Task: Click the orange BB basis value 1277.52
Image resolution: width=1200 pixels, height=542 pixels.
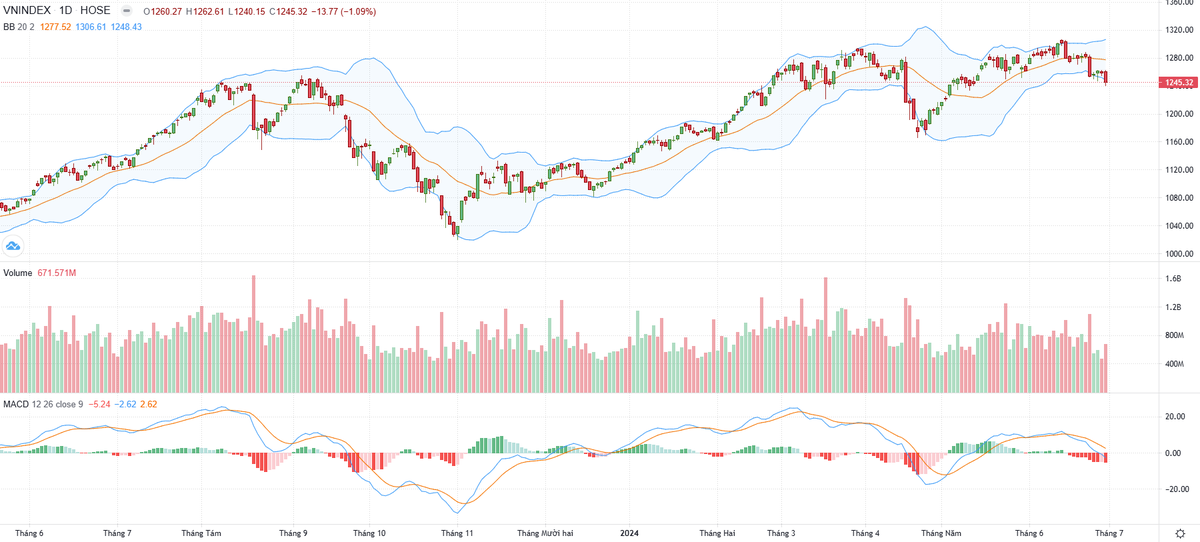Action: 56,27
